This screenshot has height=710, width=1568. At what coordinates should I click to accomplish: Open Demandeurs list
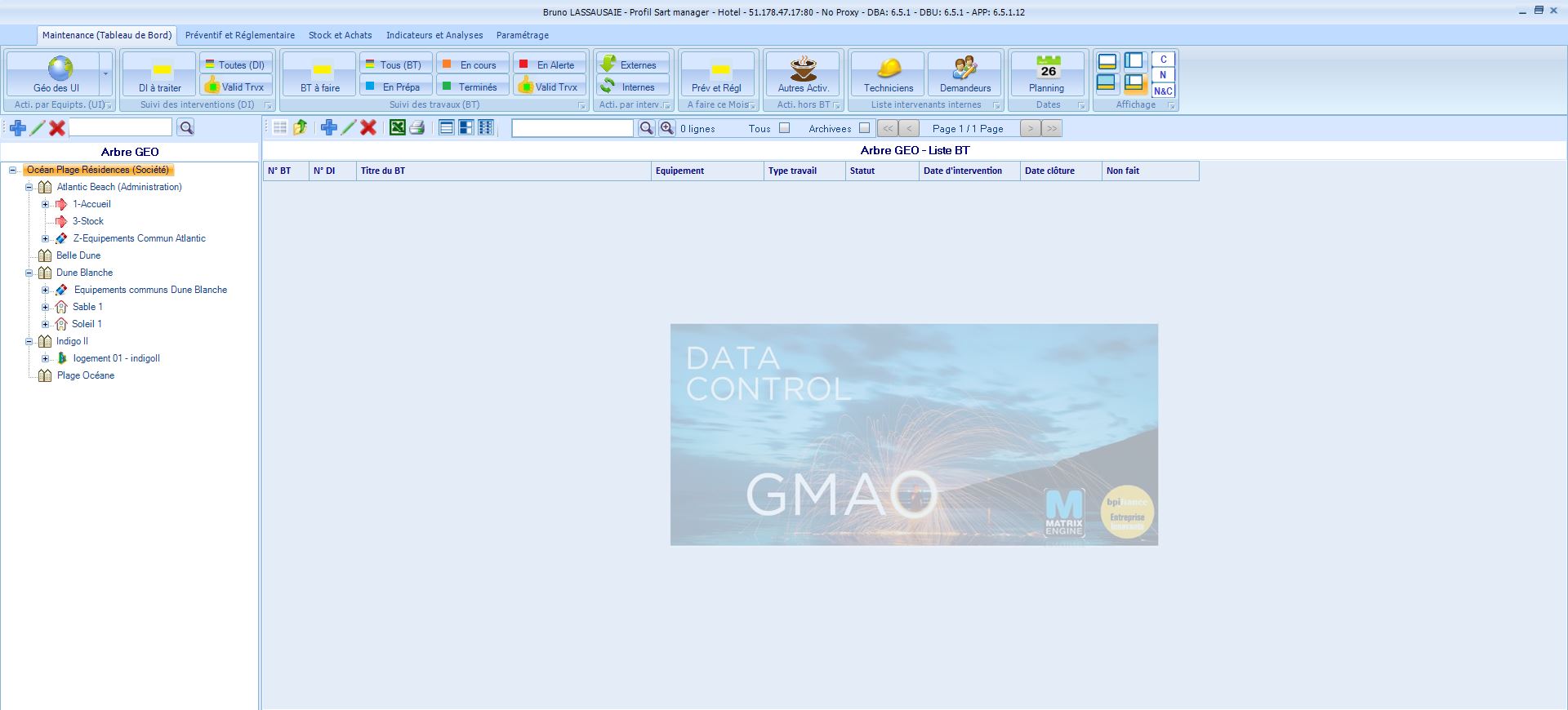pyautogui.click(x=965, y=74)
